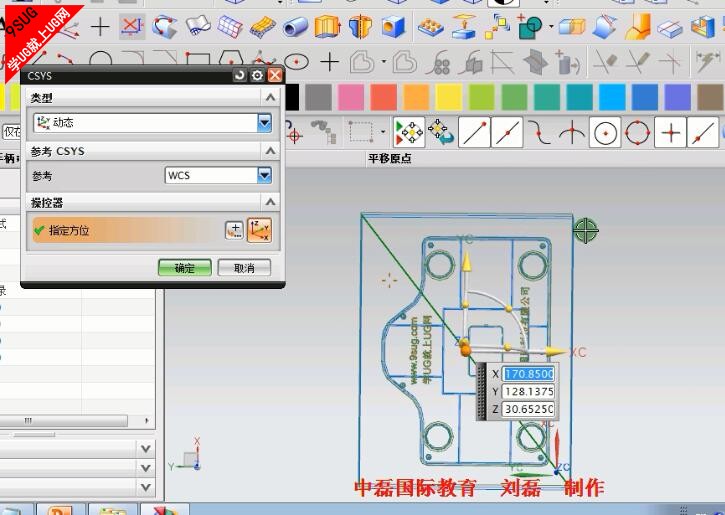Click the Tube feature icon
This screenshot has width=725, height=515.
[x=295, y=27]
